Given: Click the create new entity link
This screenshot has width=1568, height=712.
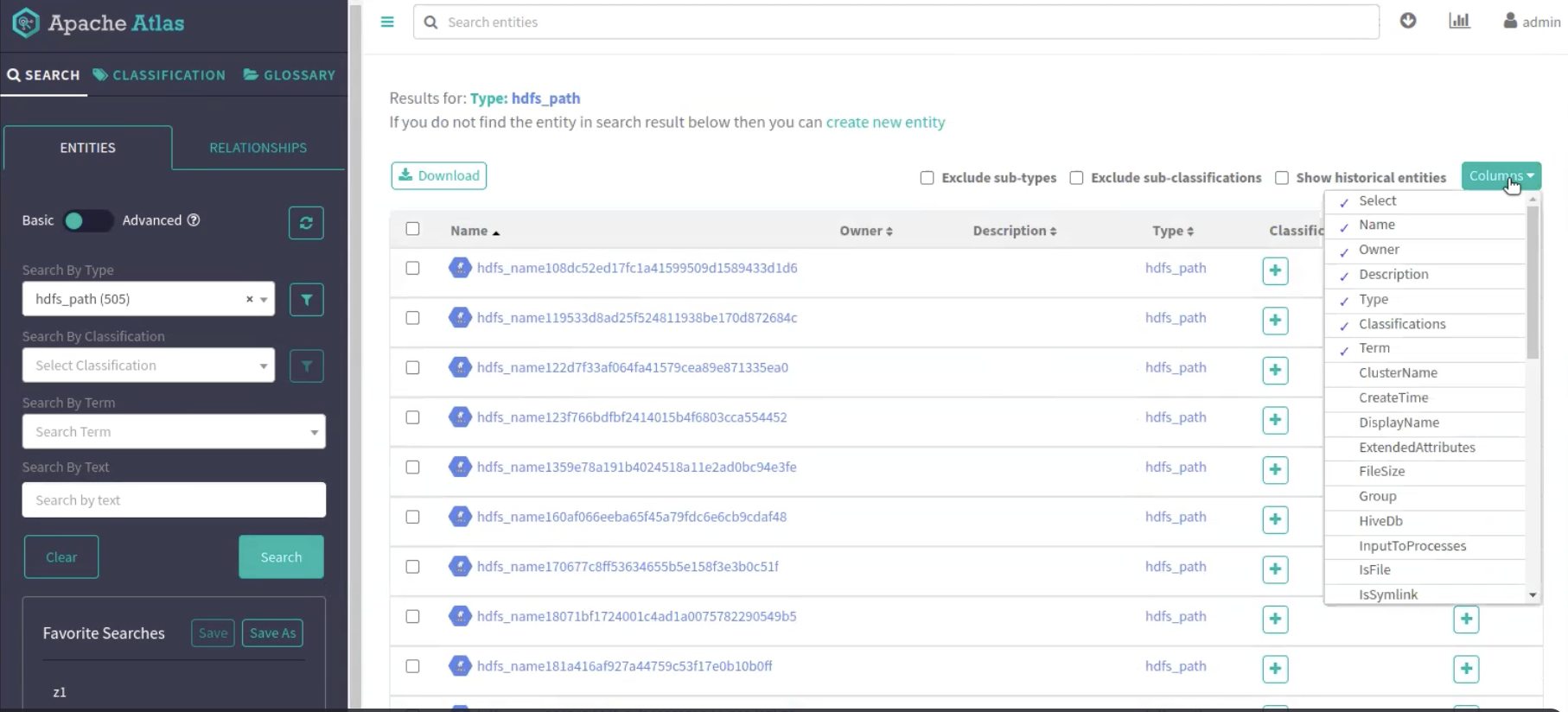Looking at the screenshot, I should (885, 123).
